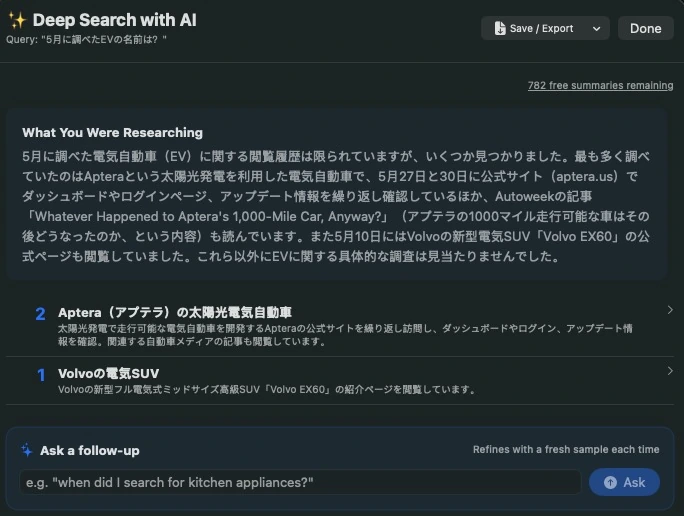
Task: Open the 782 free summaries remaining link
Action: [600, 85]
